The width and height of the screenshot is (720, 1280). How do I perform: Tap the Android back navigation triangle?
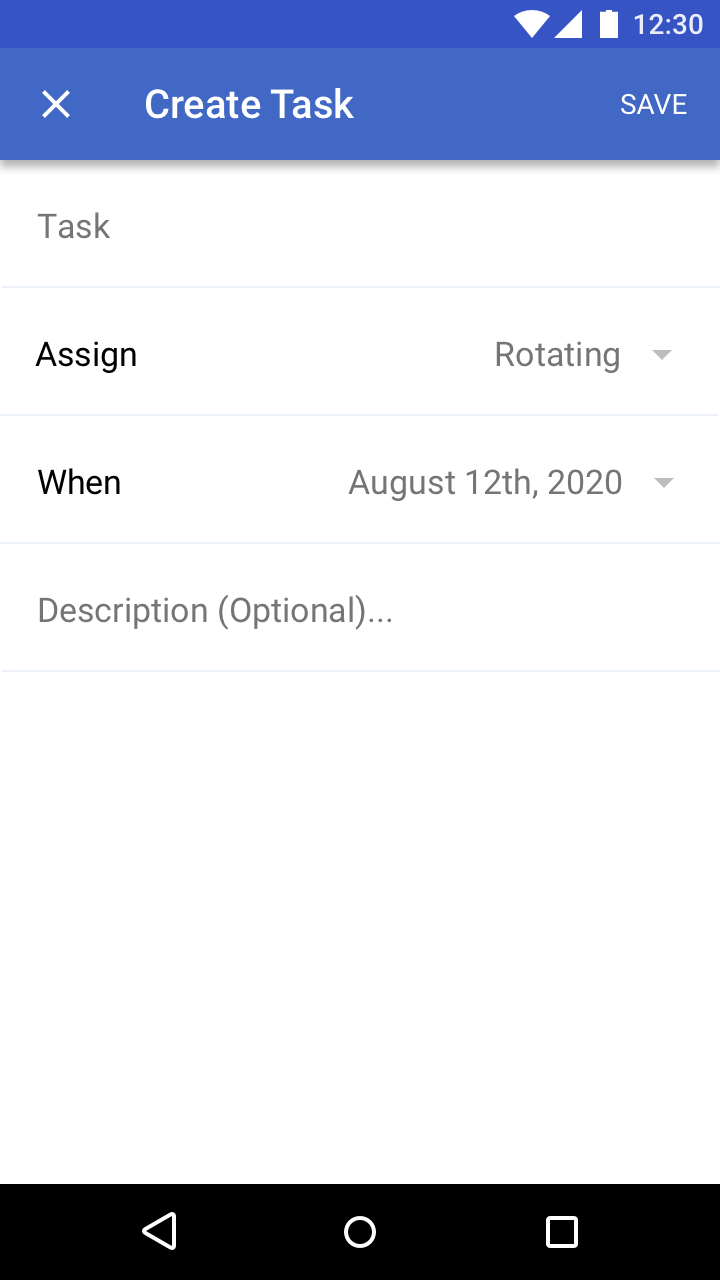click(160, 1231)
